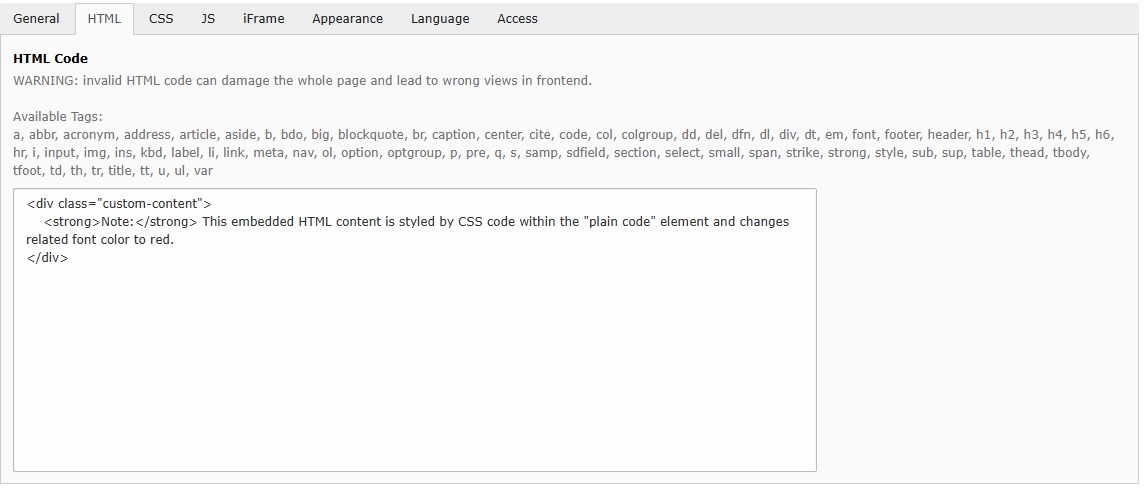The height and width of the screenshot is (488, 1145).
Task: Click the <strong>Note:</strong> text in code
Action: (120, 222)
